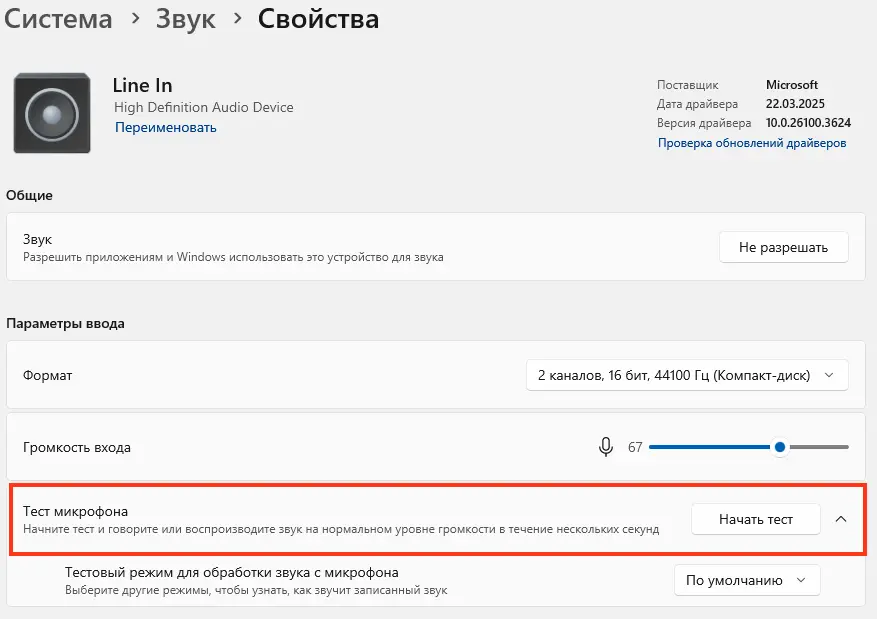Open the Формат audio format dropdown

click(x=686, y=375)
